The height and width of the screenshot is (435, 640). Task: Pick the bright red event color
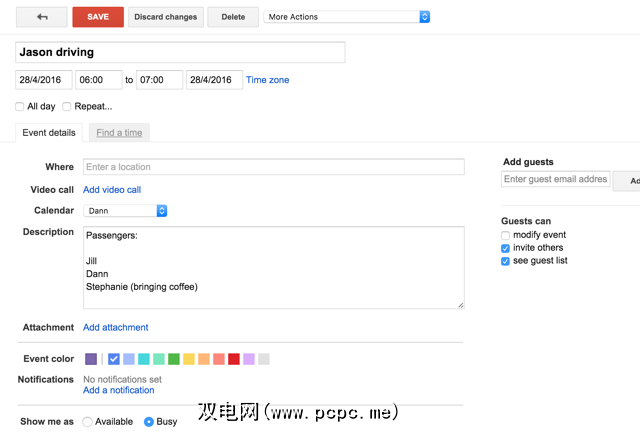point(234,359)
